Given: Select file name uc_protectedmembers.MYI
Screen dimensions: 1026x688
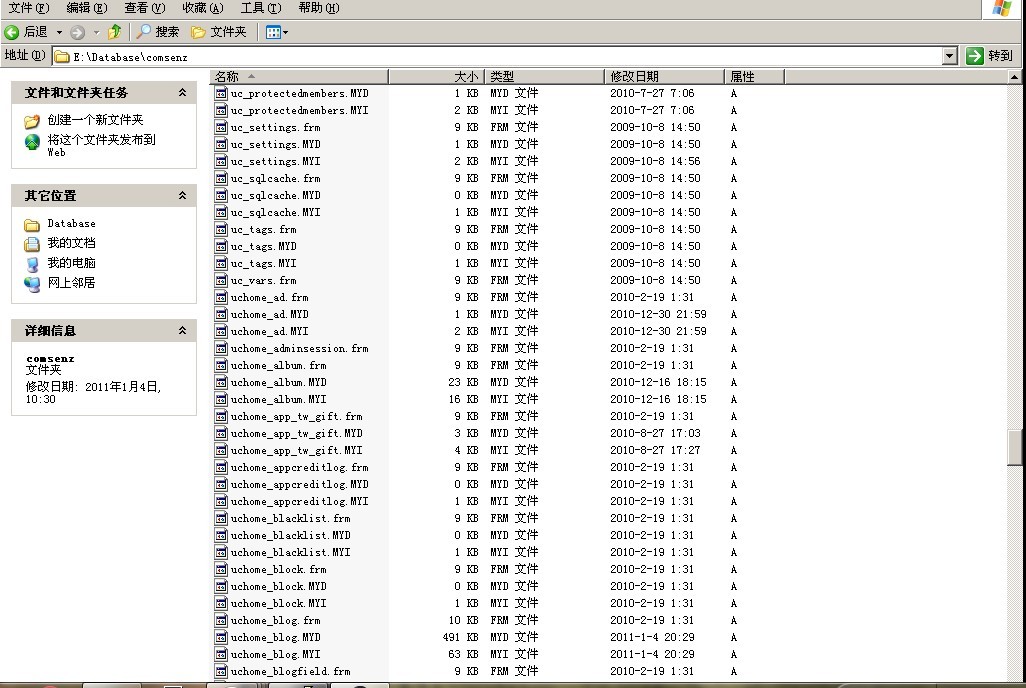Looking at the screenshot, I should (x=299, y=111).
